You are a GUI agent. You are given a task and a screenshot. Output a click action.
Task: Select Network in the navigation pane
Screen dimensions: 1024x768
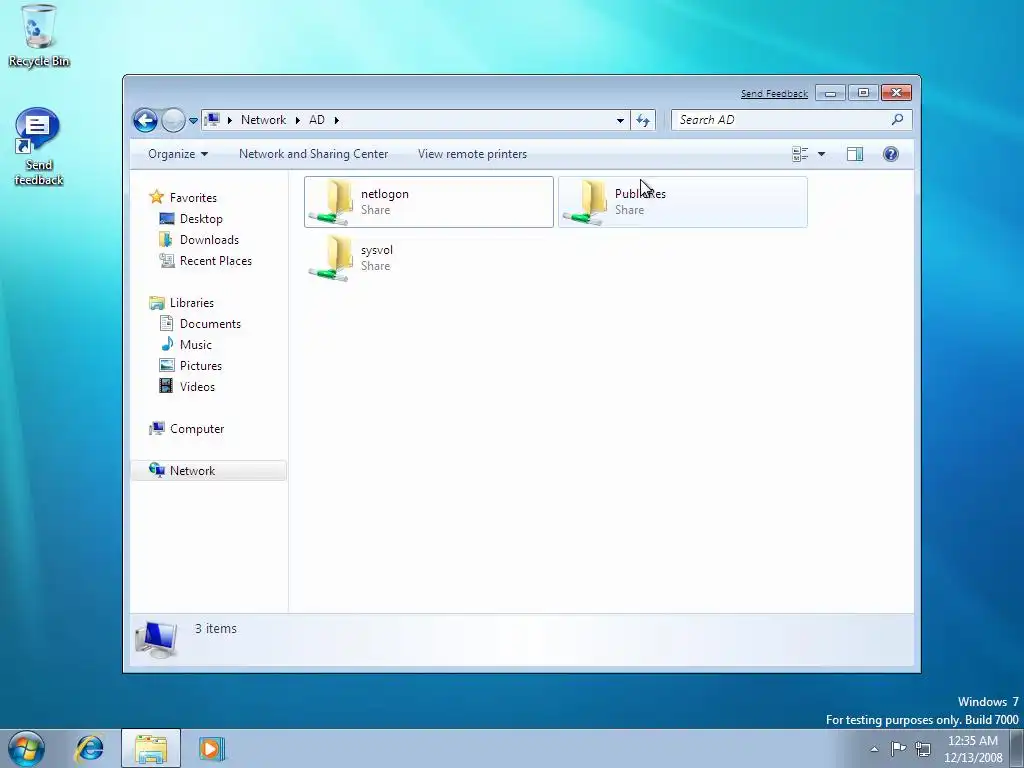[192, 471]
